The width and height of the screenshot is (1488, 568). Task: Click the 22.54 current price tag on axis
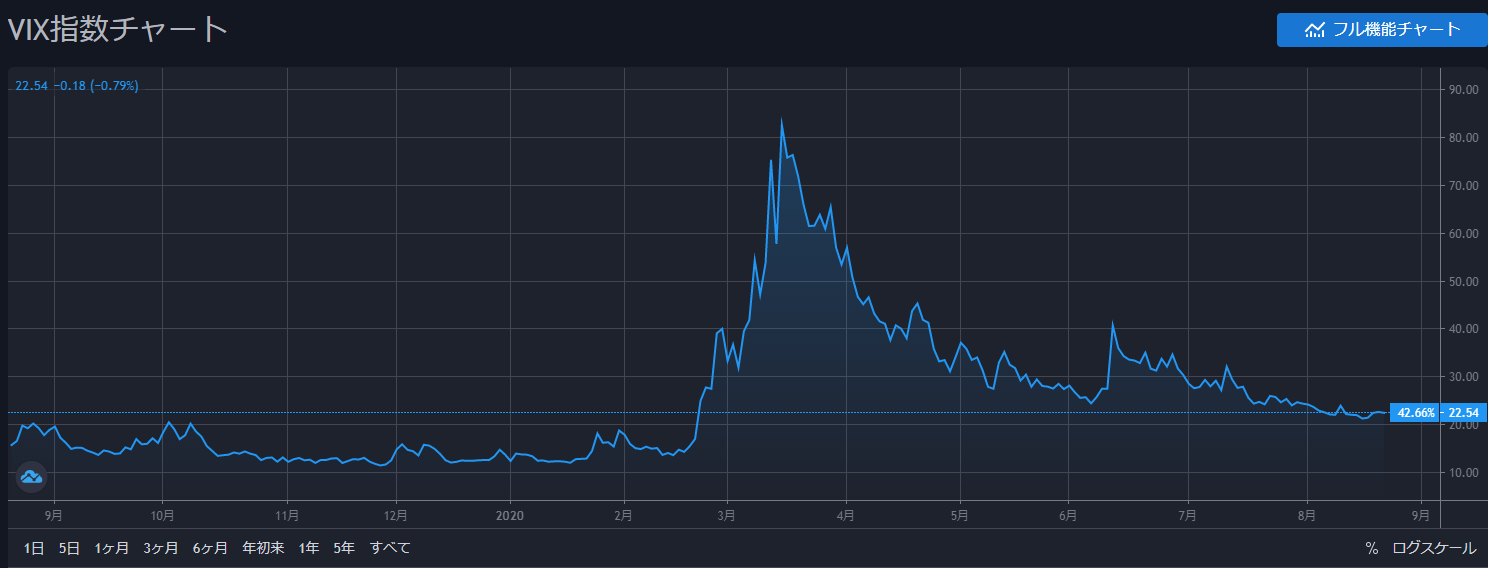(1465, 413)
